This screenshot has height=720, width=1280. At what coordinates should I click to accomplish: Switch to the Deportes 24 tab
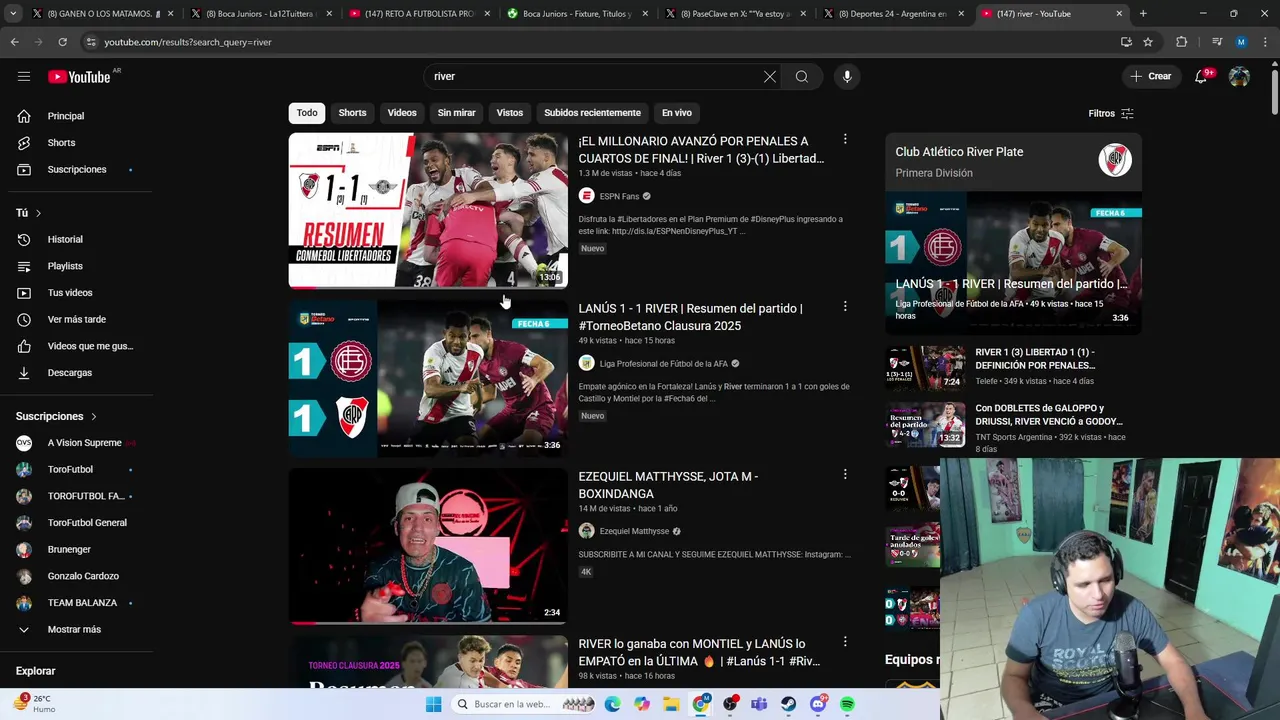pyautogui.click(x=892, y=14)
